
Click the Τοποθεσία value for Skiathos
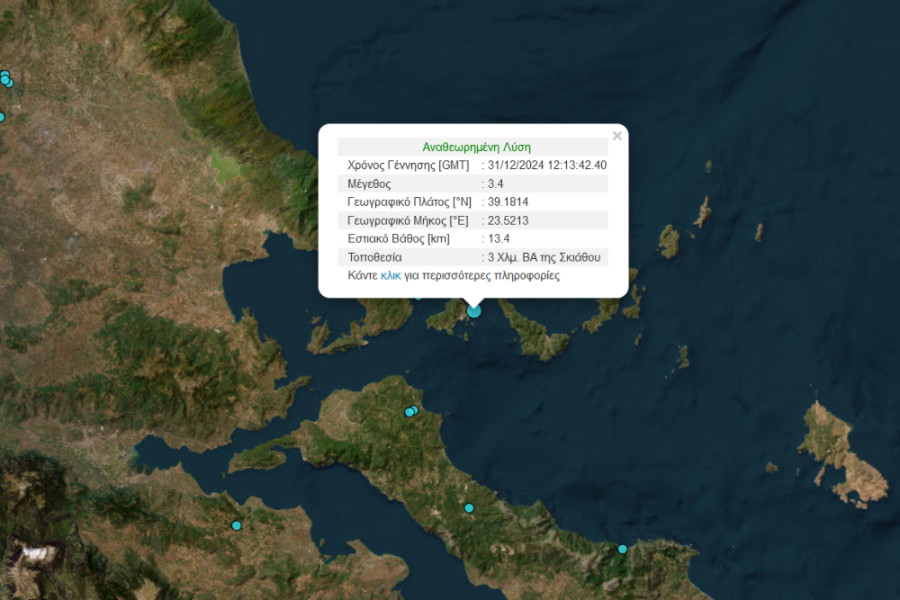540,257
